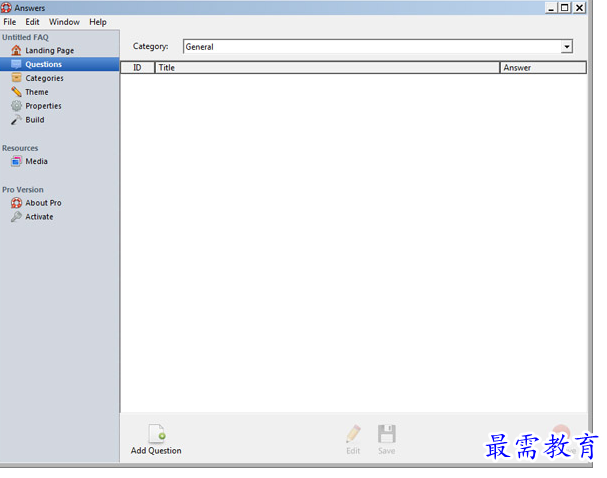Click the Categories box icon
Image resolution: width=607 pixels, height=478 pixels.
pos(16,78)
